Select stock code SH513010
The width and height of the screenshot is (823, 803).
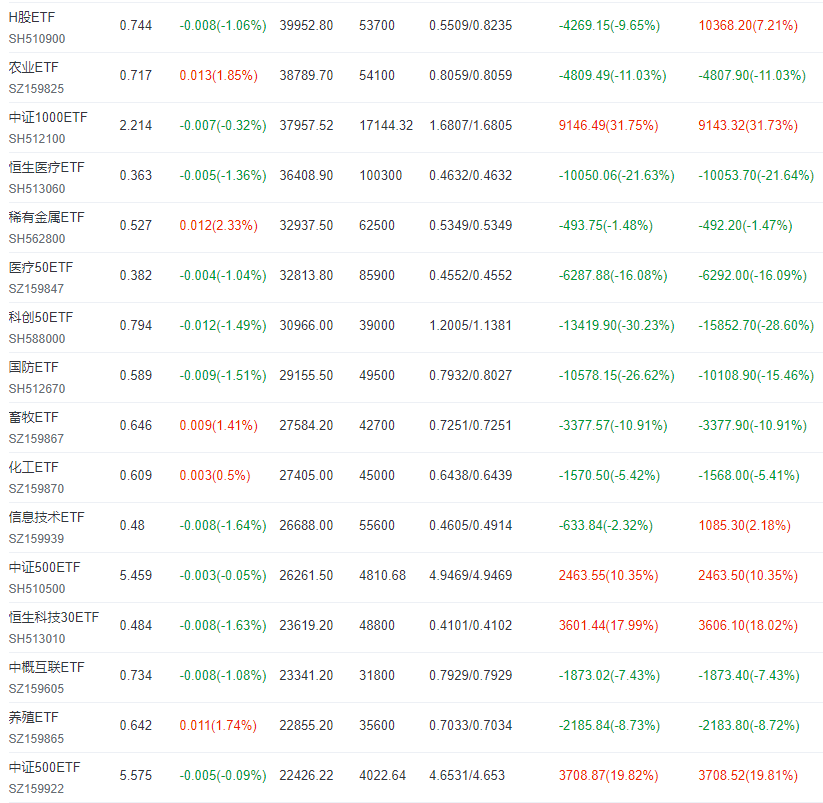click(x=37, y=639)
